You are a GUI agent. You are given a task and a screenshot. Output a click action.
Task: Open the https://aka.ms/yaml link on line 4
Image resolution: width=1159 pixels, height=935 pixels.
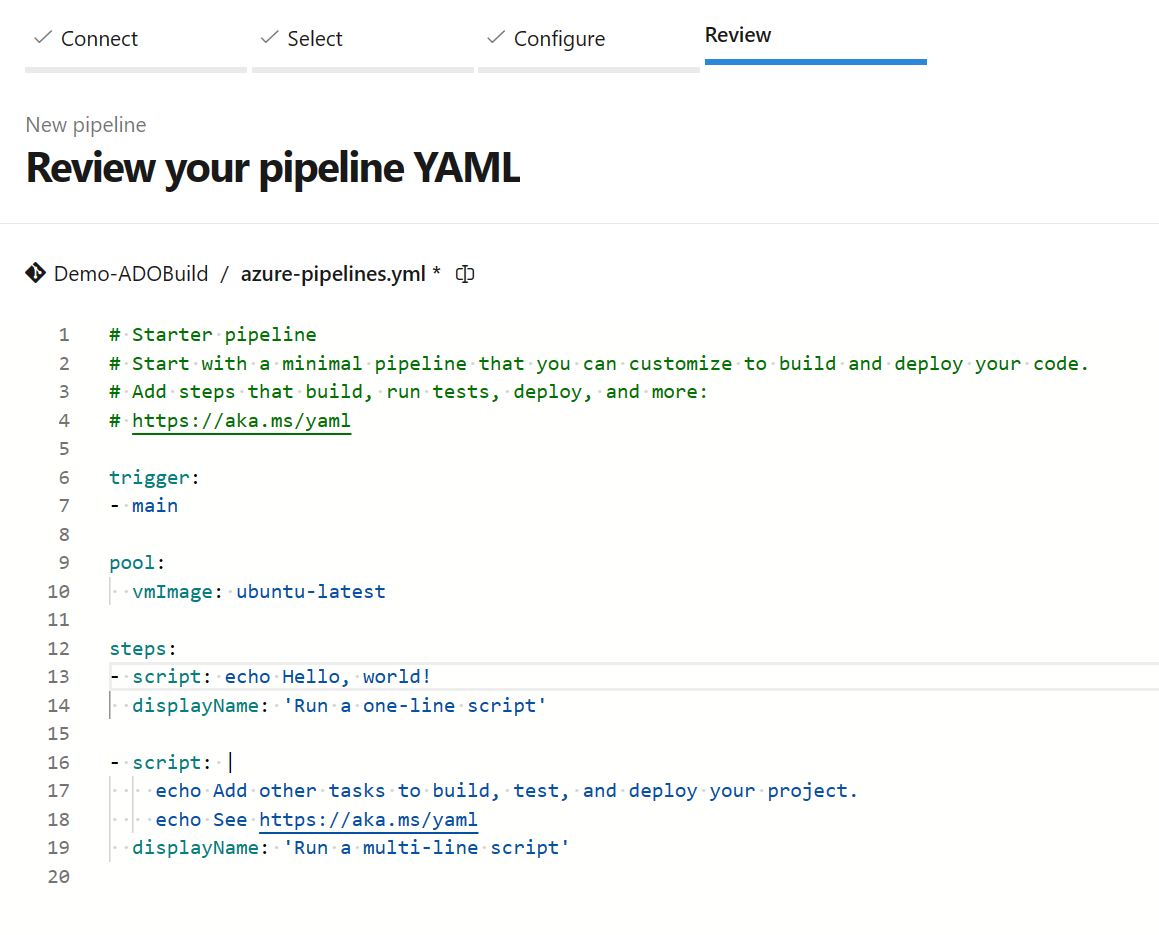click(241, 420)
